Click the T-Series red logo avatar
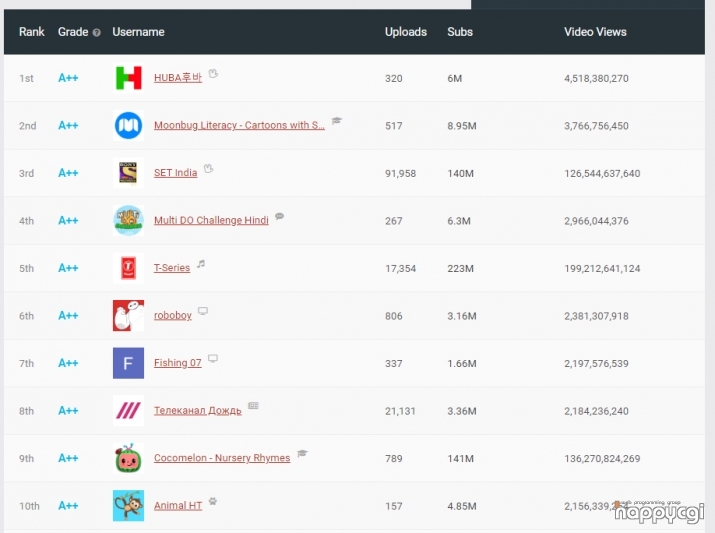Viewport: 715px width, 533px height. click(129, 268)
